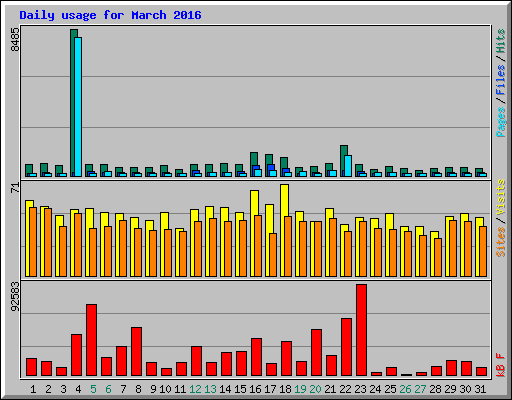The height and width of the screenshot is (400, 512).
Task: Click the x-axis day label 23
Action: coord(360,389)
